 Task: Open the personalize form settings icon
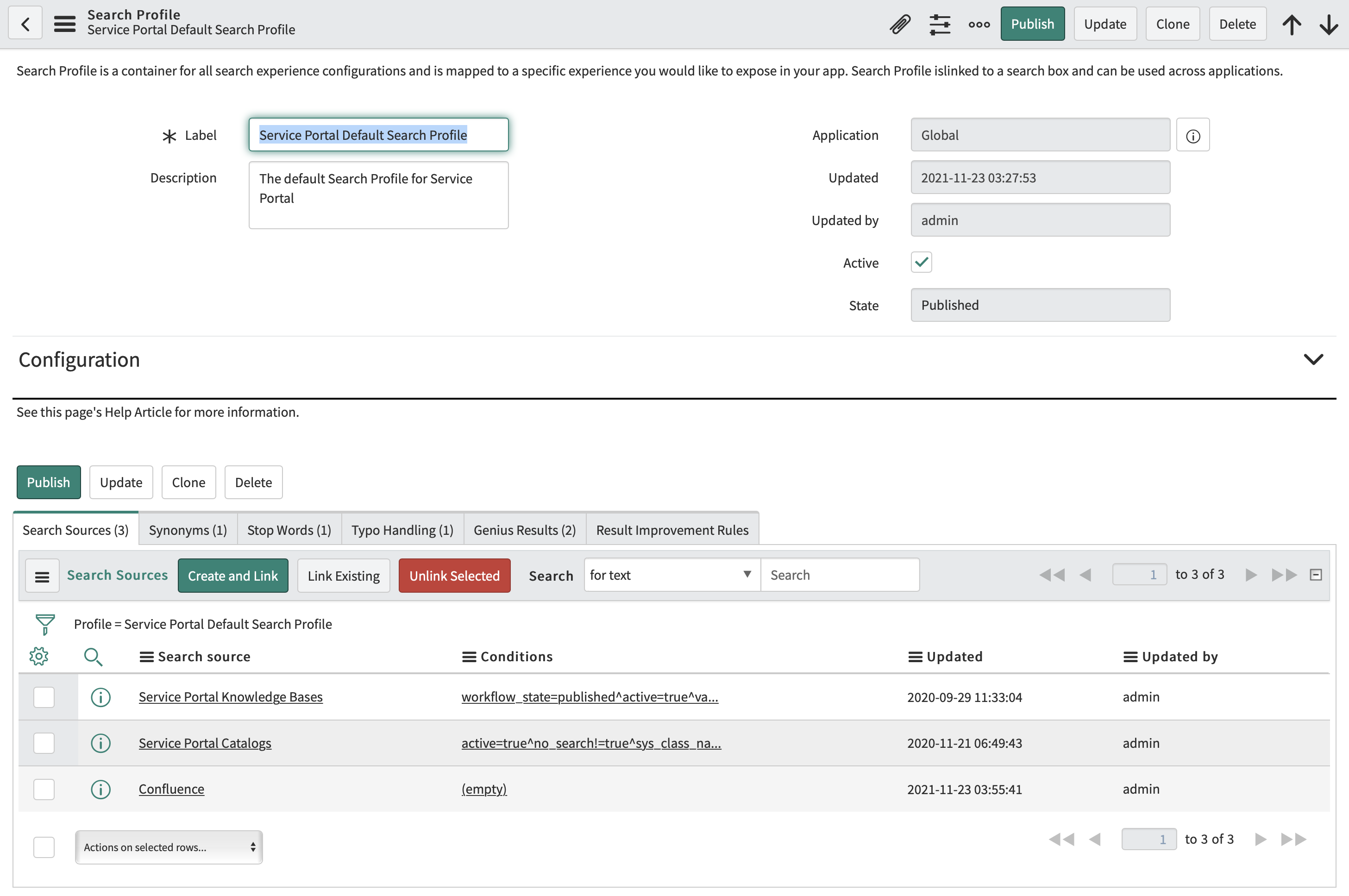click(x=939, y=24)
